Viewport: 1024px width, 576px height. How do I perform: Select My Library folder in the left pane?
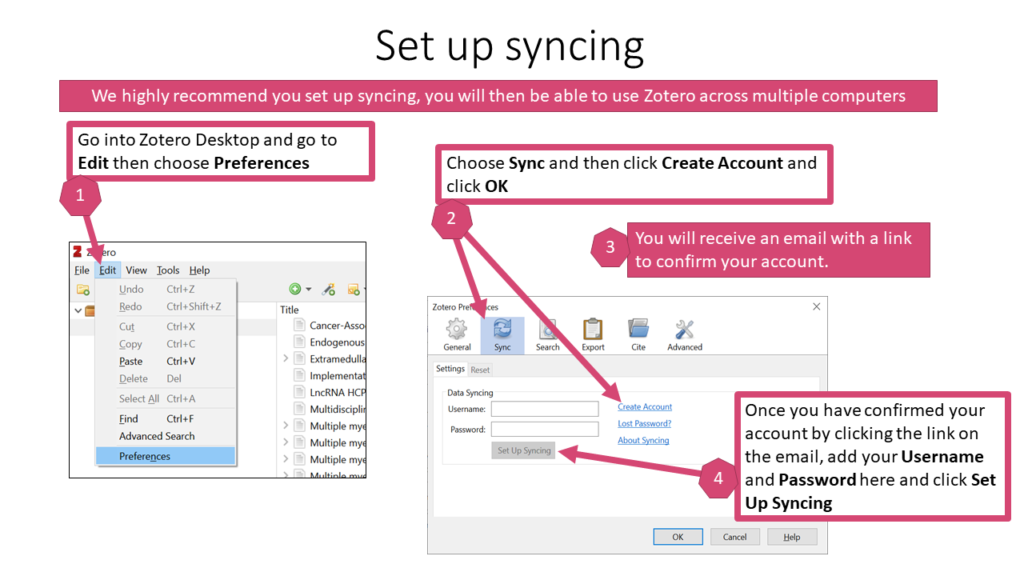click(91, 310)
